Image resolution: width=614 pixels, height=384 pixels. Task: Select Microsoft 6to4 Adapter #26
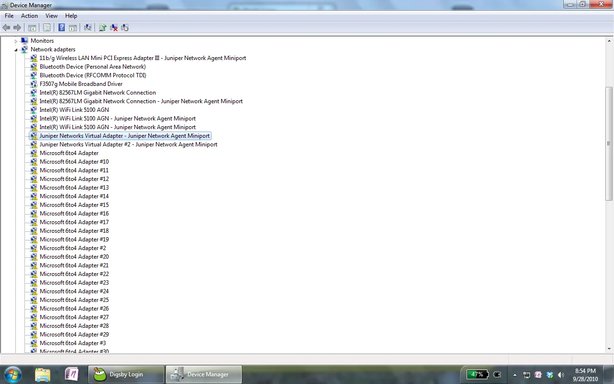(x=74, y=308)
